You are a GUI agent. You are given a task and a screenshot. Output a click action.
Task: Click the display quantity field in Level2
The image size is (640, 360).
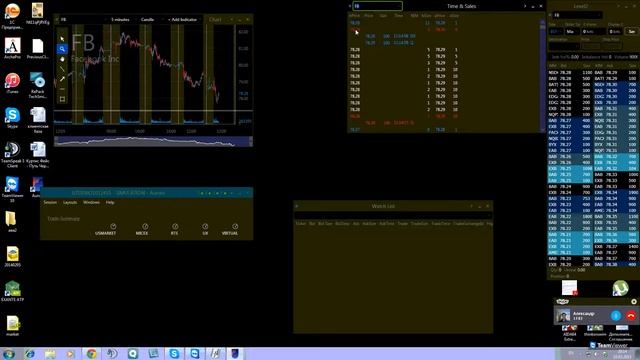pyautogui.click(x=616, y=31)
